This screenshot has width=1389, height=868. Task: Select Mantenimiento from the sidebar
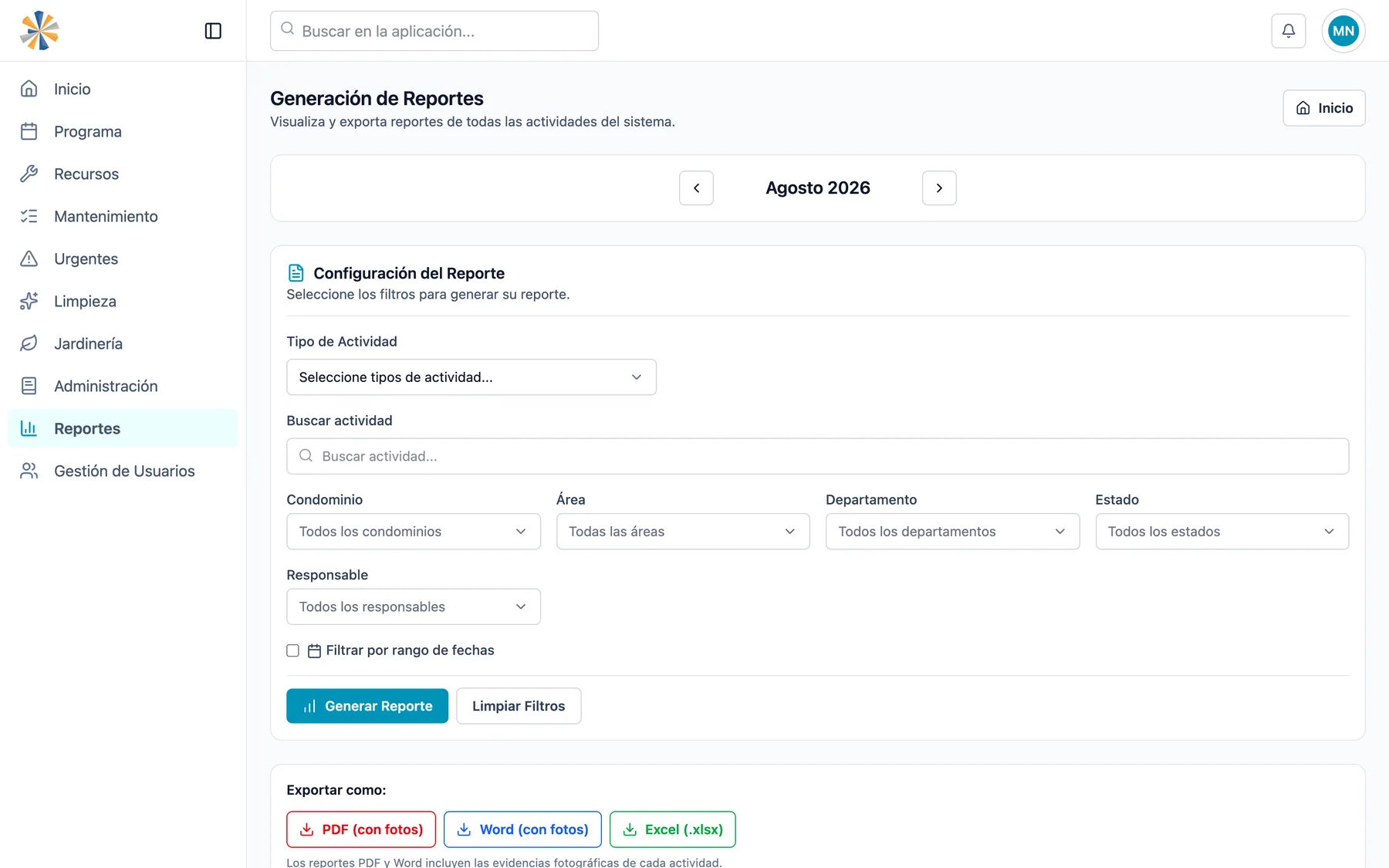pos(123,216)
